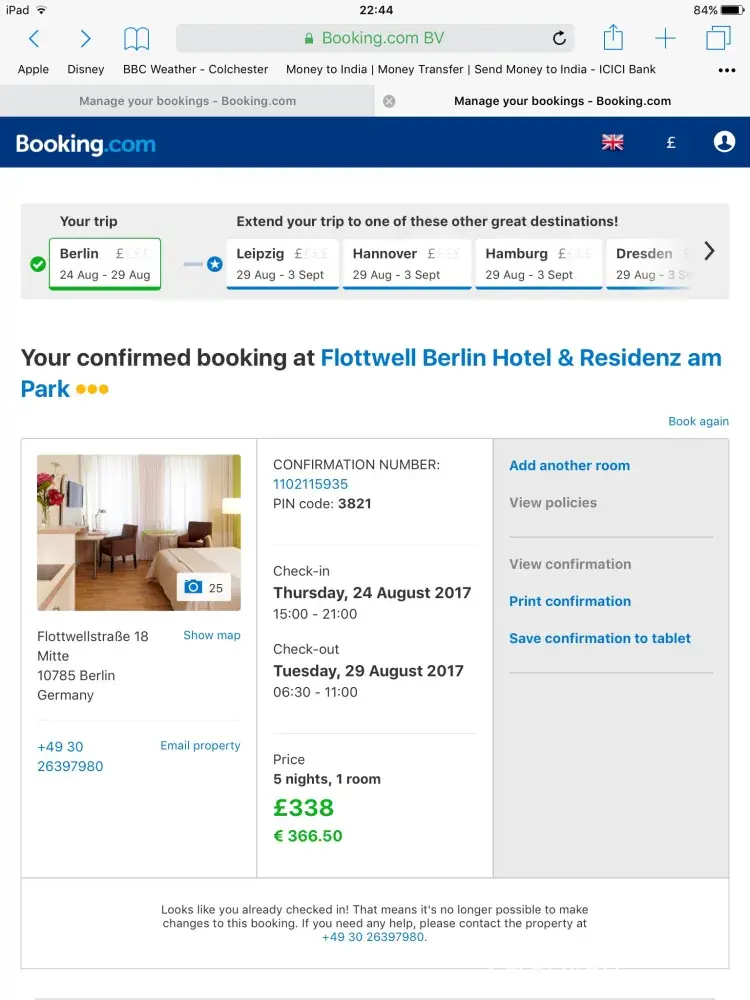Add new tab with plus icon

click(665, 39)
